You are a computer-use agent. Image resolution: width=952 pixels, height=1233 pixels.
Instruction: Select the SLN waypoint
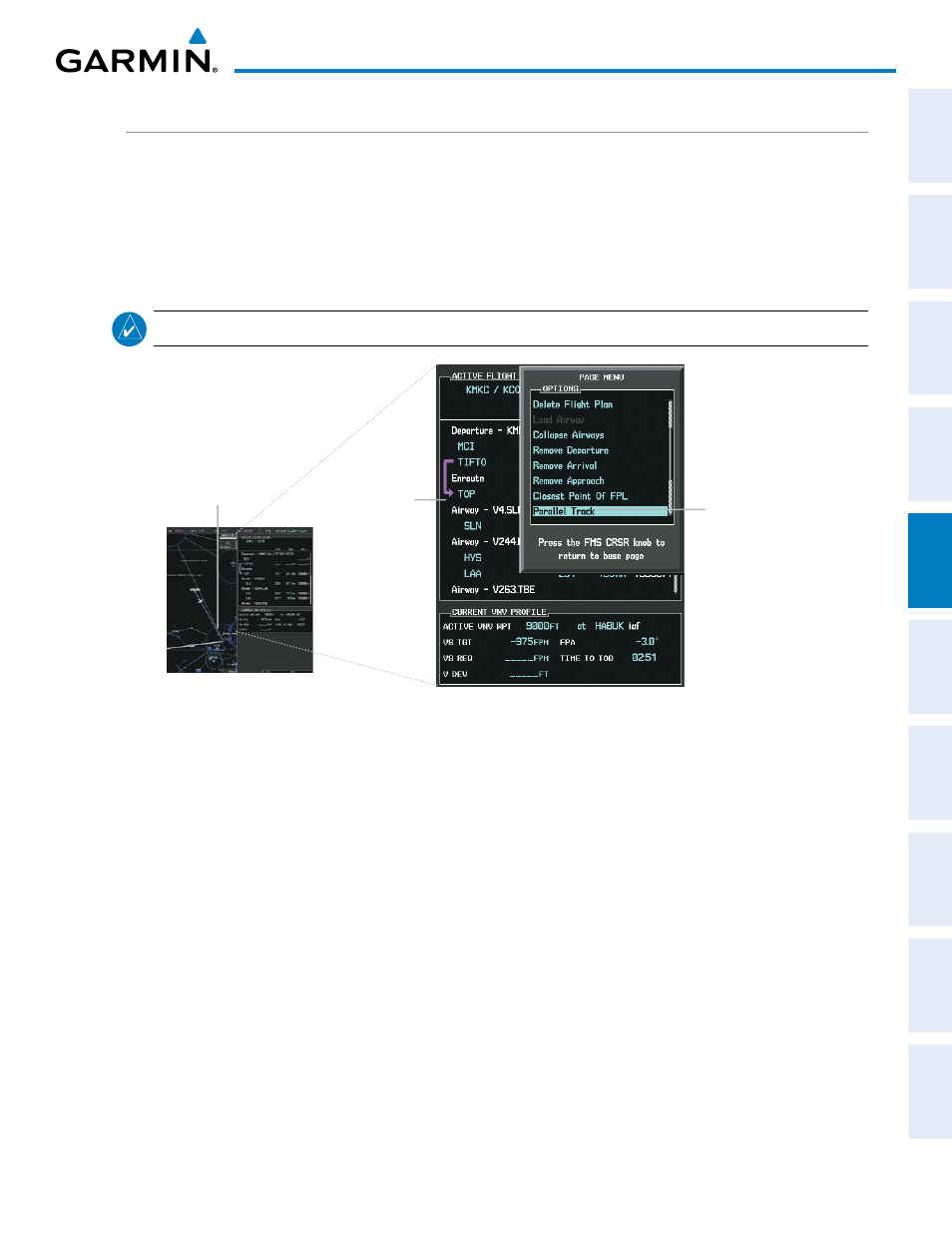click(x=473, y=526)
